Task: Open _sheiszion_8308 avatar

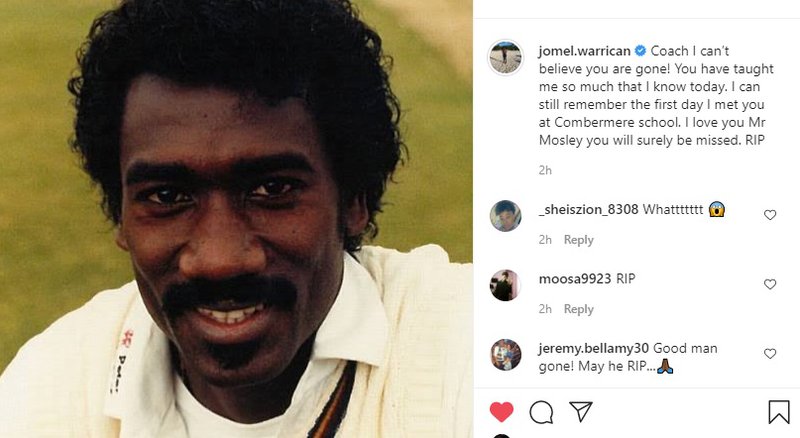Action: click(x=505, y=215)
